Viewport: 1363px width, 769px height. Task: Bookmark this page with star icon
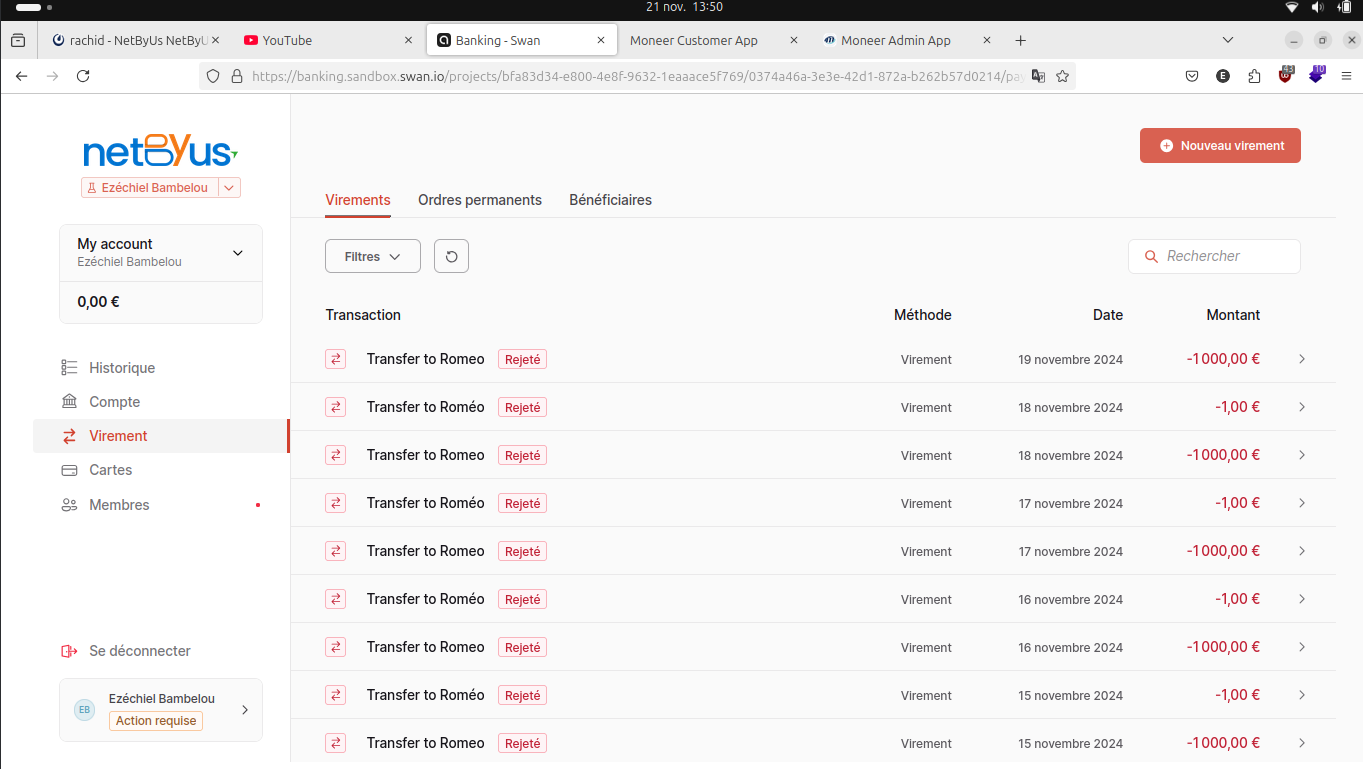click(1063, 76)
